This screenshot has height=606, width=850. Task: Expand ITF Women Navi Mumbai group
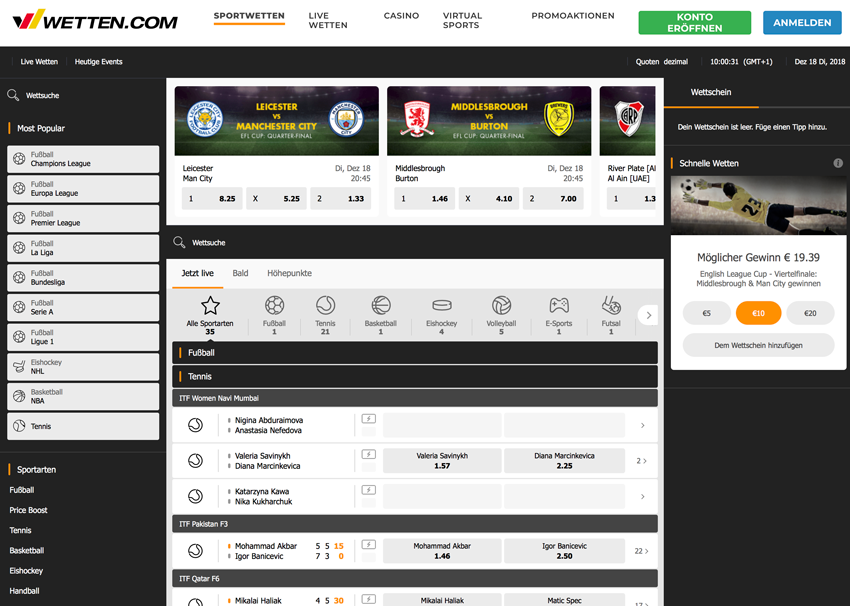click(415, 398)
